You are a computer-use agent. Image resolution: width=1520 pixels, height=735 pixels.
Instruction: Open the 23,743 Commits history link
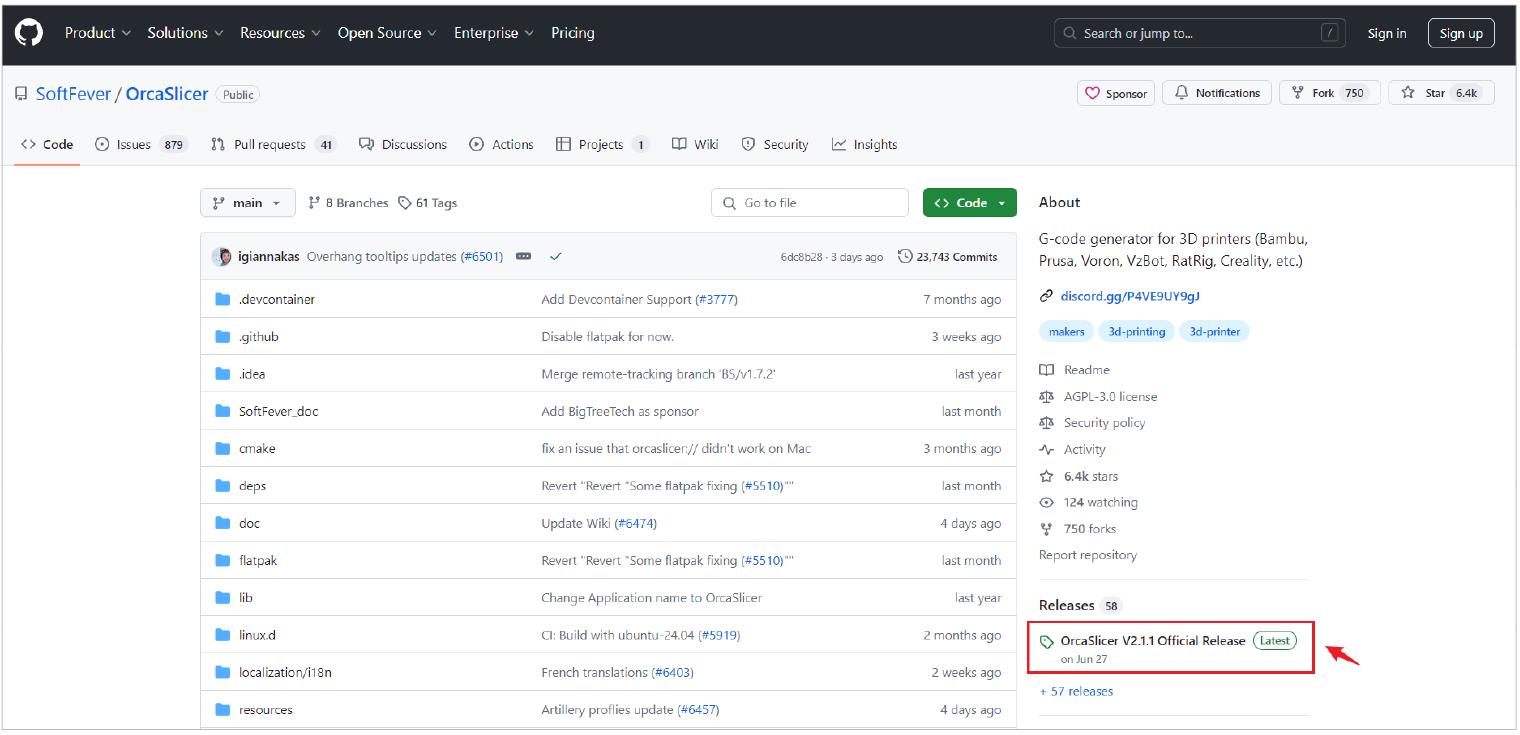(948, 257)
